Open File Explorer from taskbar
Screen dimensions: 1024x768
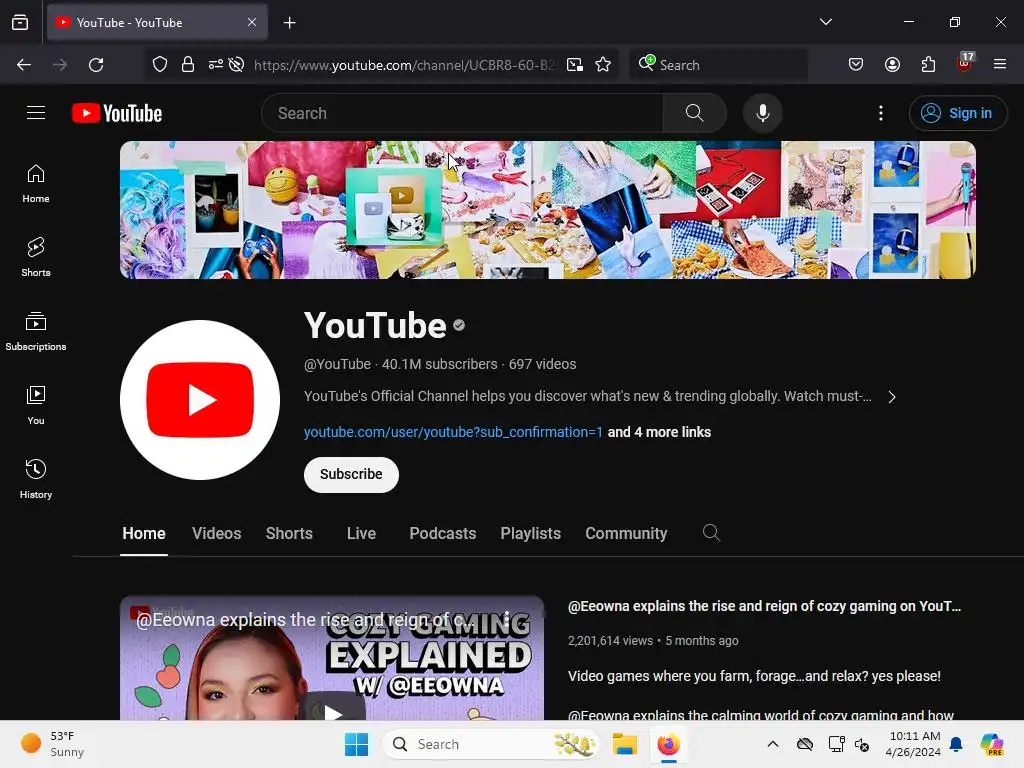(x=624, y=744)
